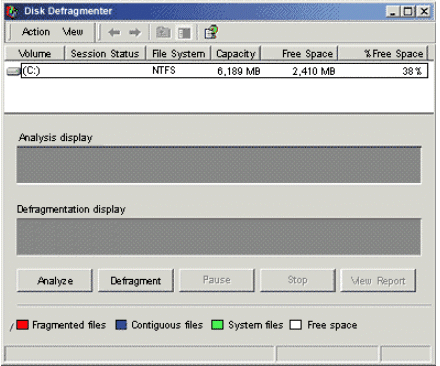
Task: Select the C: drive icon
Action: 13,71
